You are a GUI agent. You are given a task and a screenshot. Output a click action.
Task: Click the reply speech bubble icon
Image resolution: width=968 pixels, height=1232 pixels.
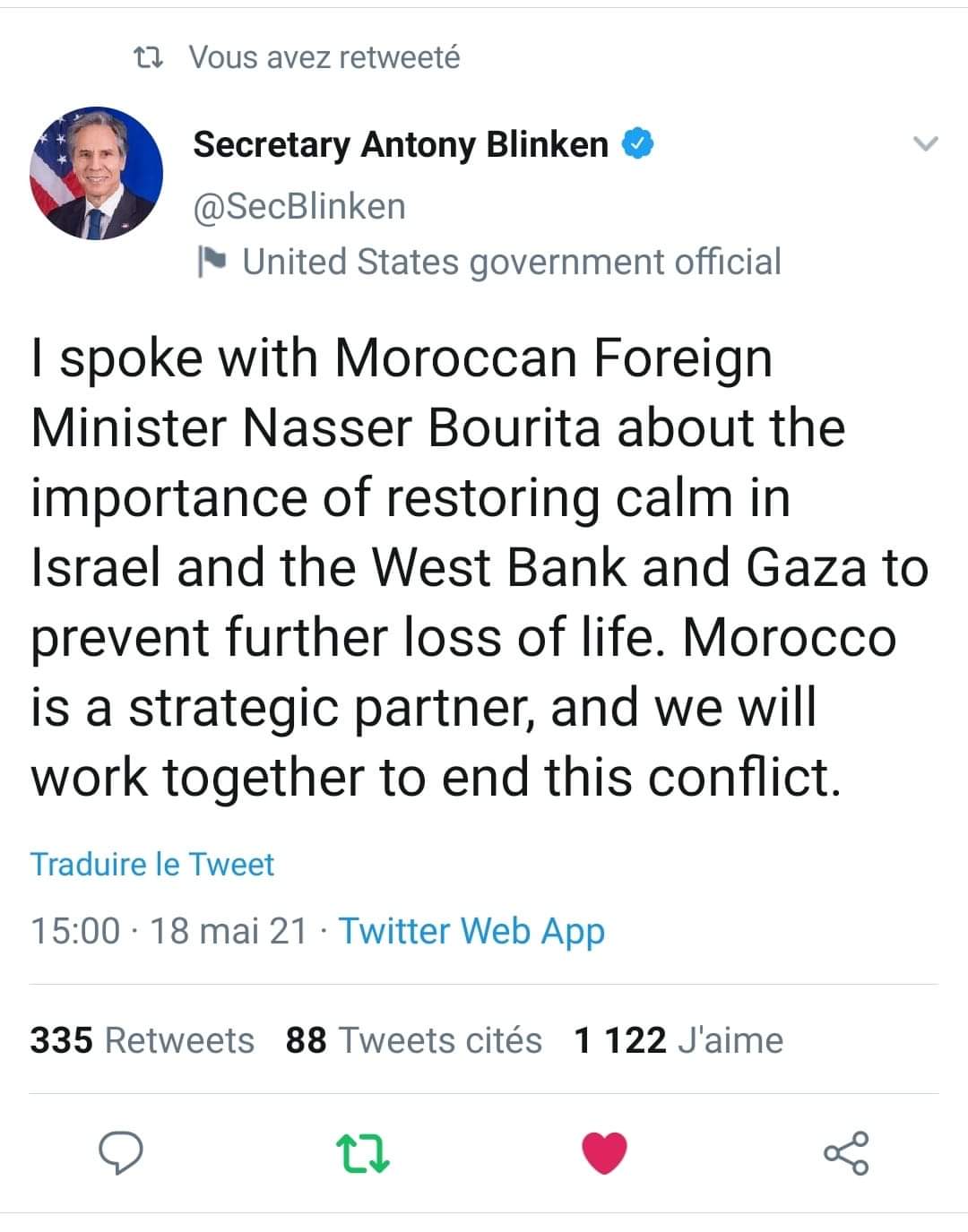tap(120, 1152)
